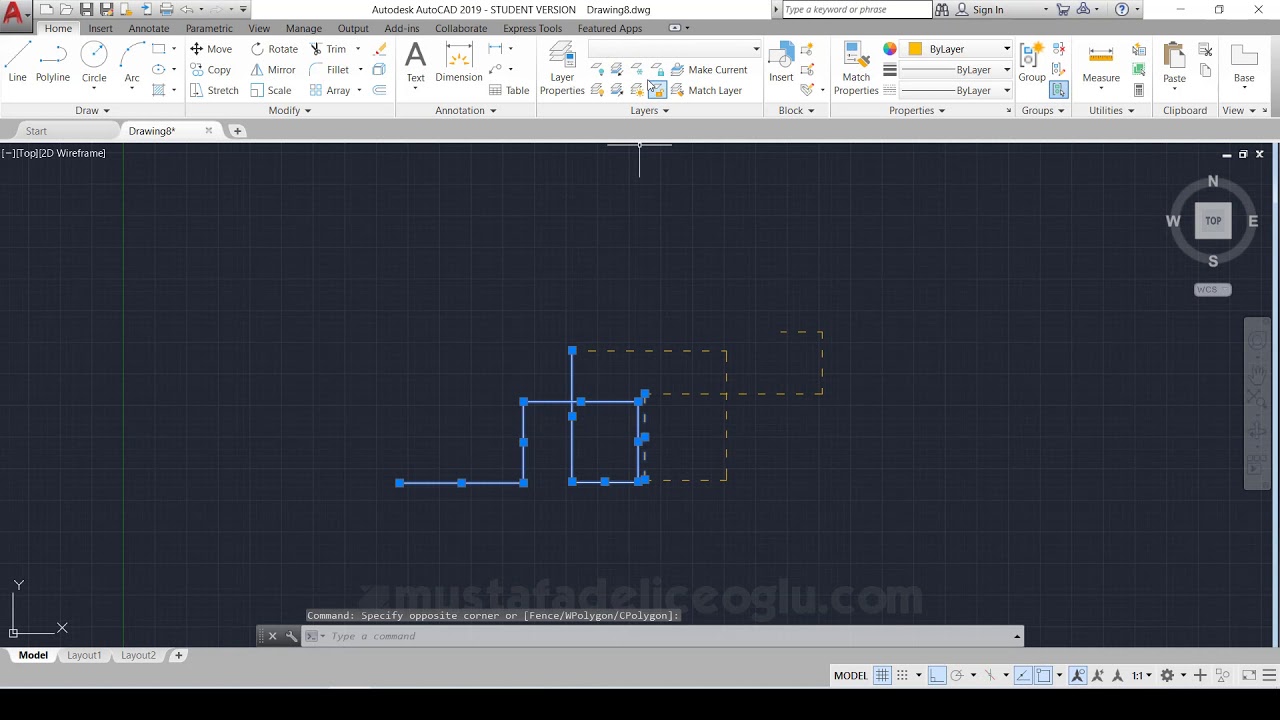Select the Text annotation tool

pyautogui.click(x=415, y=62)
